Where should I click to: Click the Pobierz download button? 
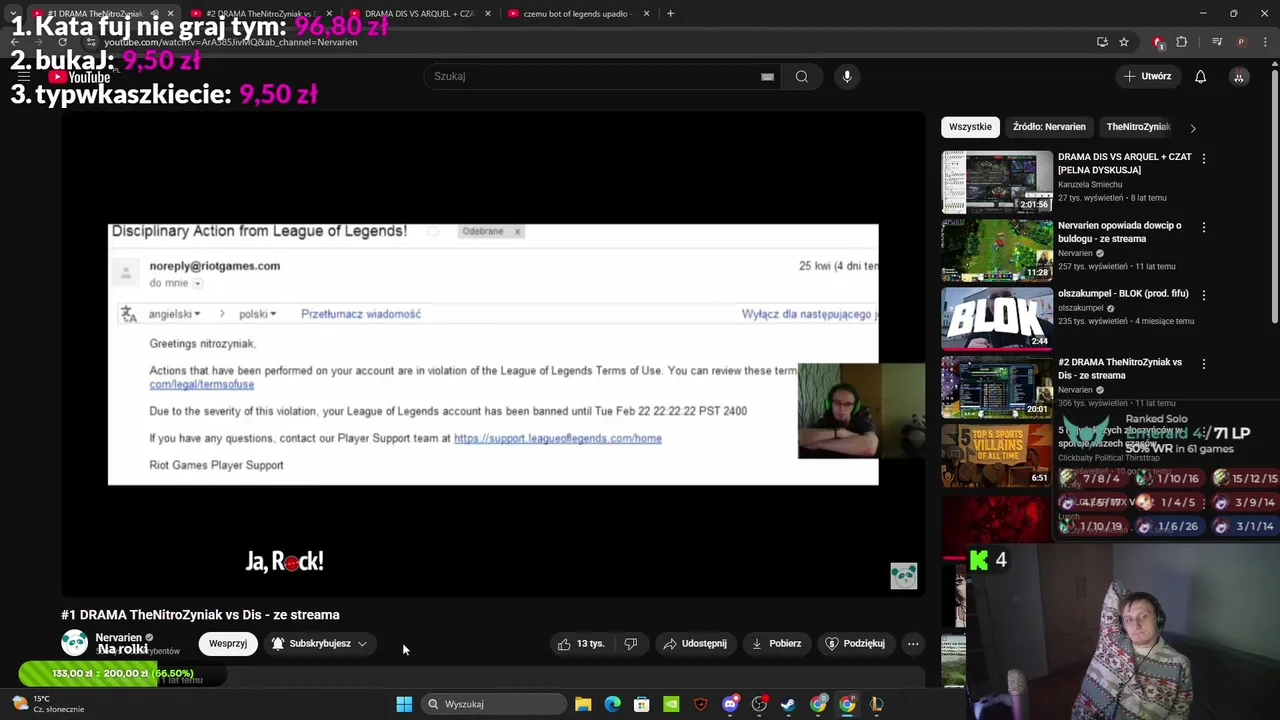[x=776, y=644]
